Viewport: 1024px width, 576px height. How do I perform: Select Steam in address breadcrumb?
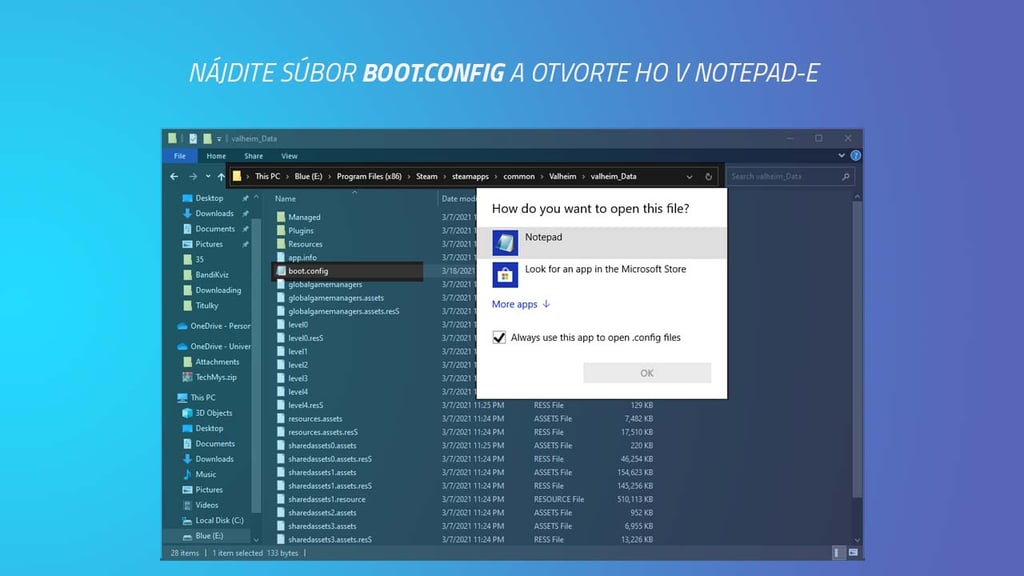point(426,176)
